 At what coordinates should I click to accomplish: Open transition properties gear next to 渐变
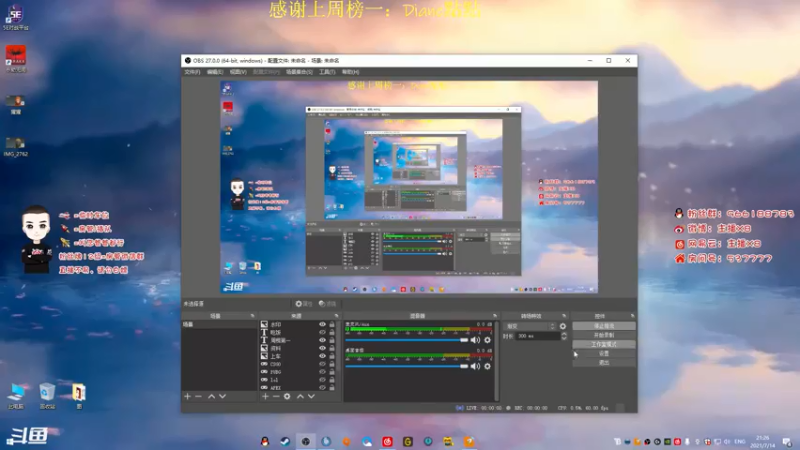click(x=563, y=326)
